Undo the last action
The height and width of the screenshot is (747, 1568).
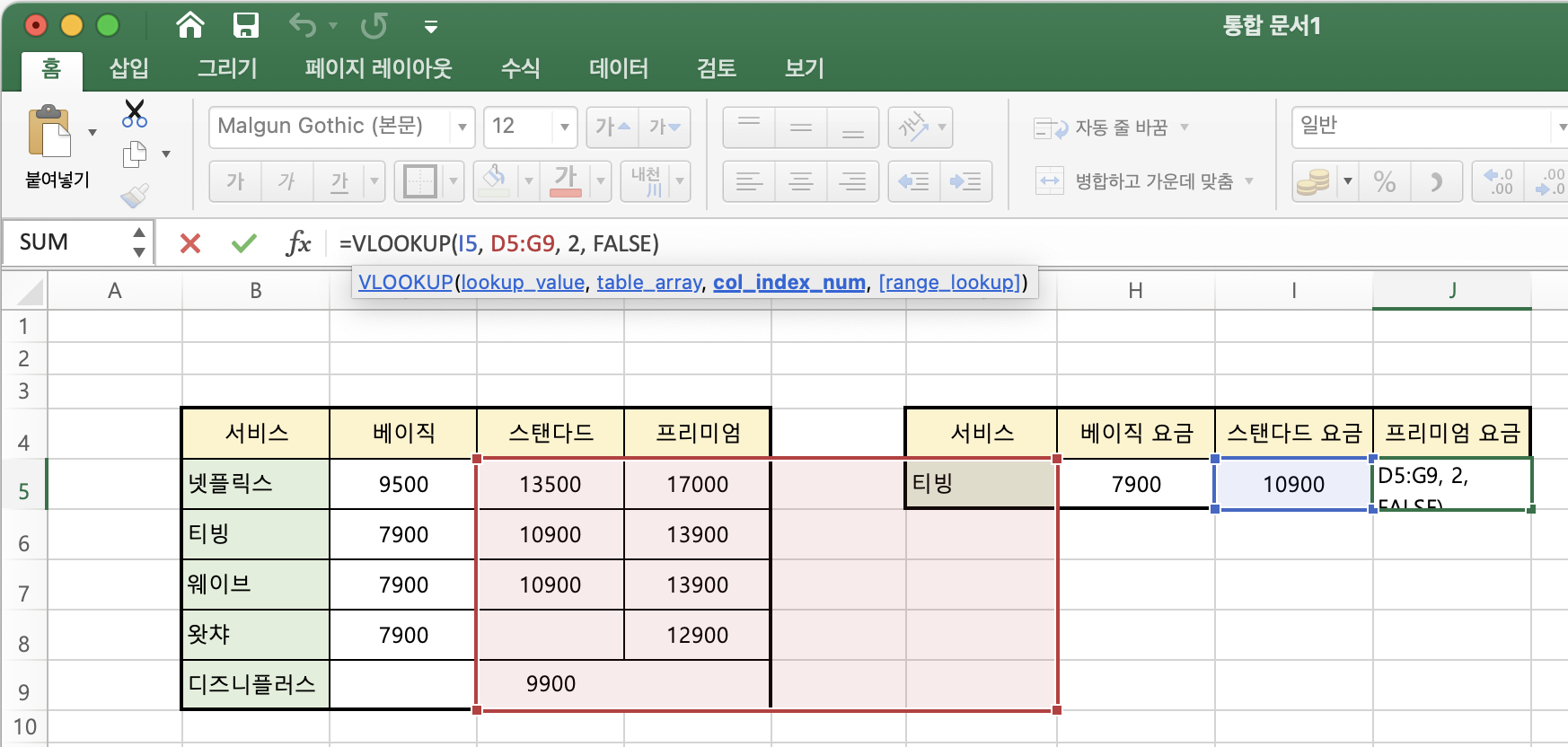(x=303, y=25)
